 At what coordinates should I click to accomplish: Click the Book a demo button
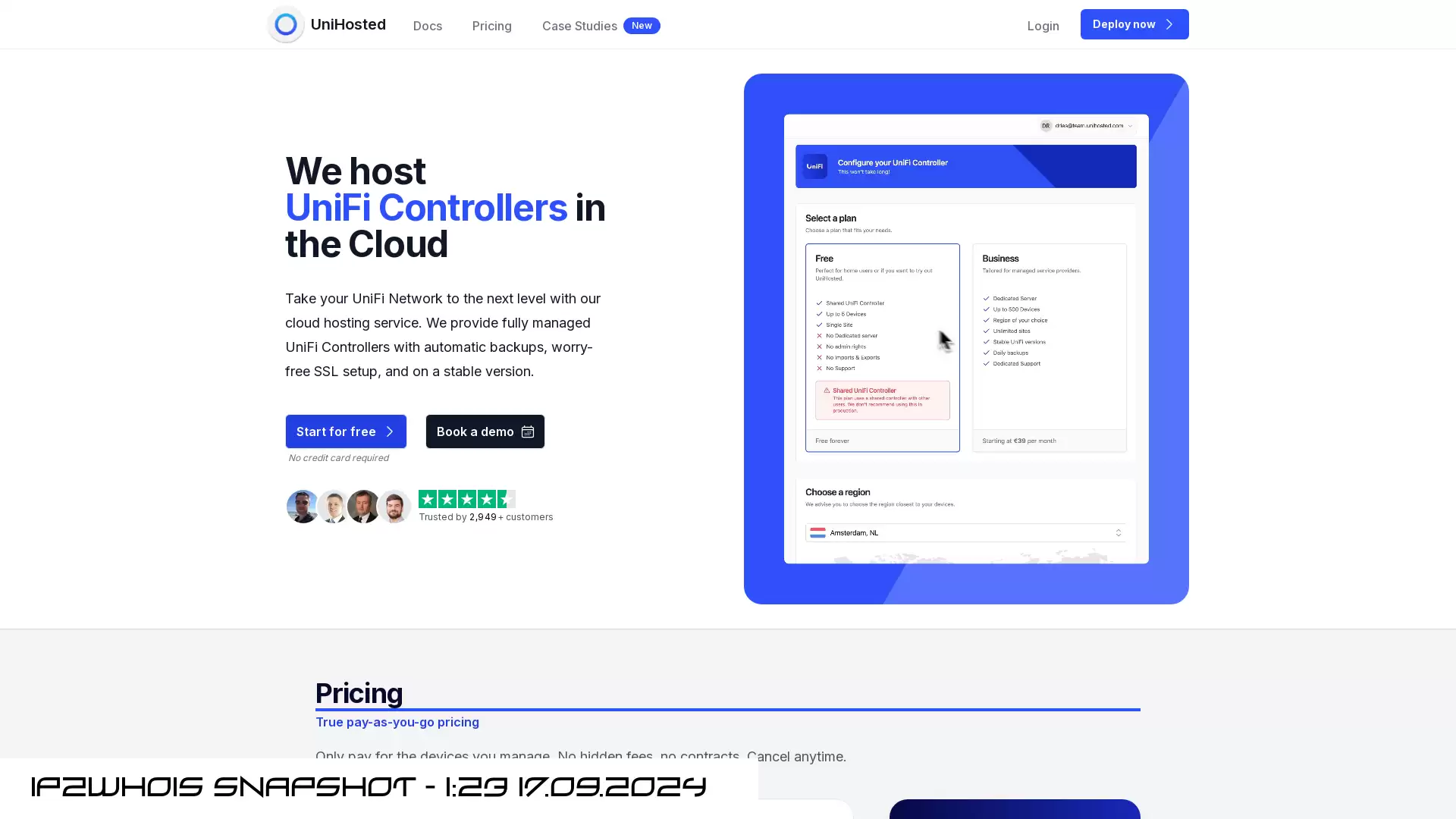(485, 431)
